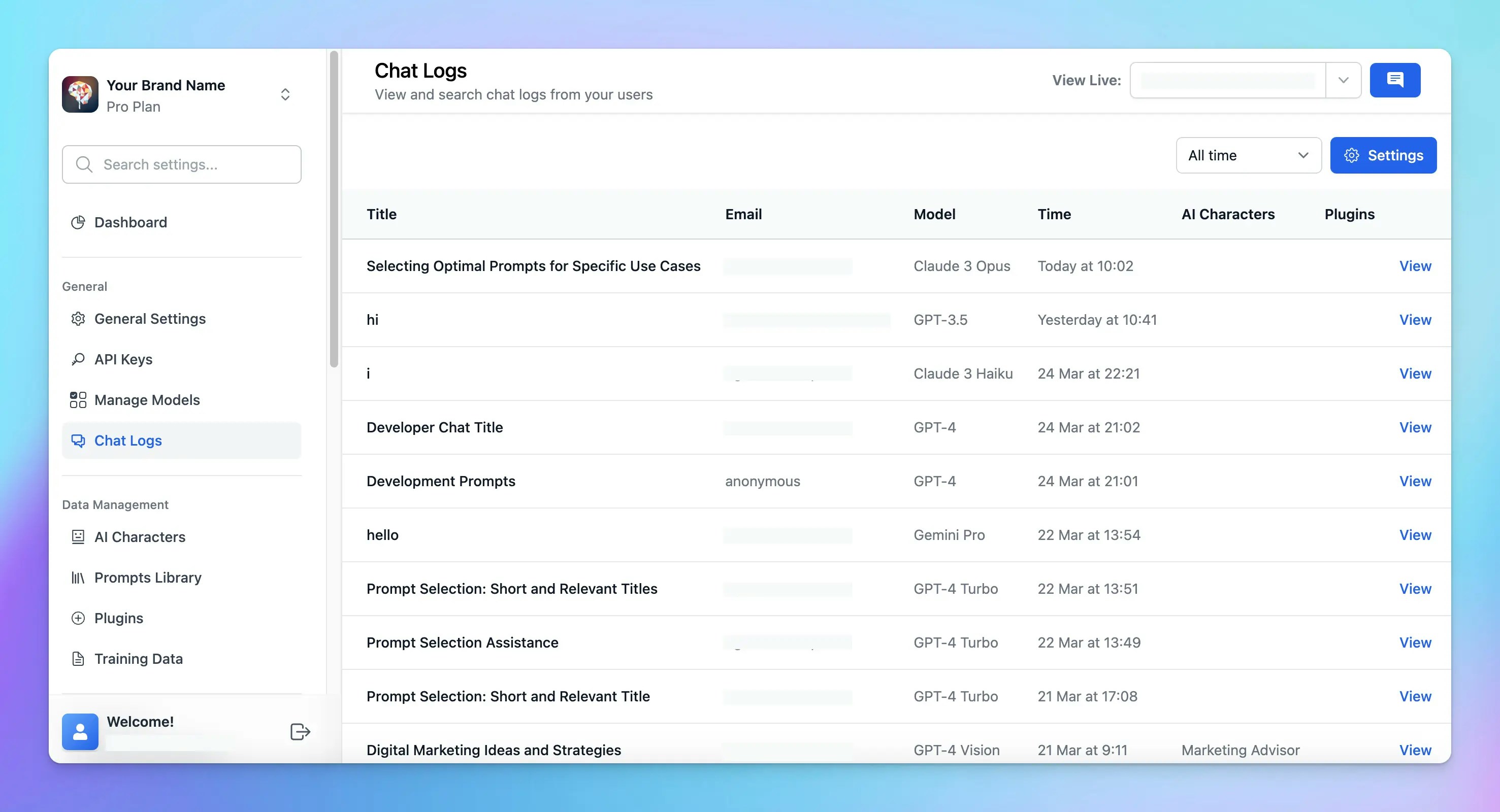The image size is (1500, 812).
Task: Click the 'Yesterday at 10:41' time cell
Action: click(x=1097, y=320)
